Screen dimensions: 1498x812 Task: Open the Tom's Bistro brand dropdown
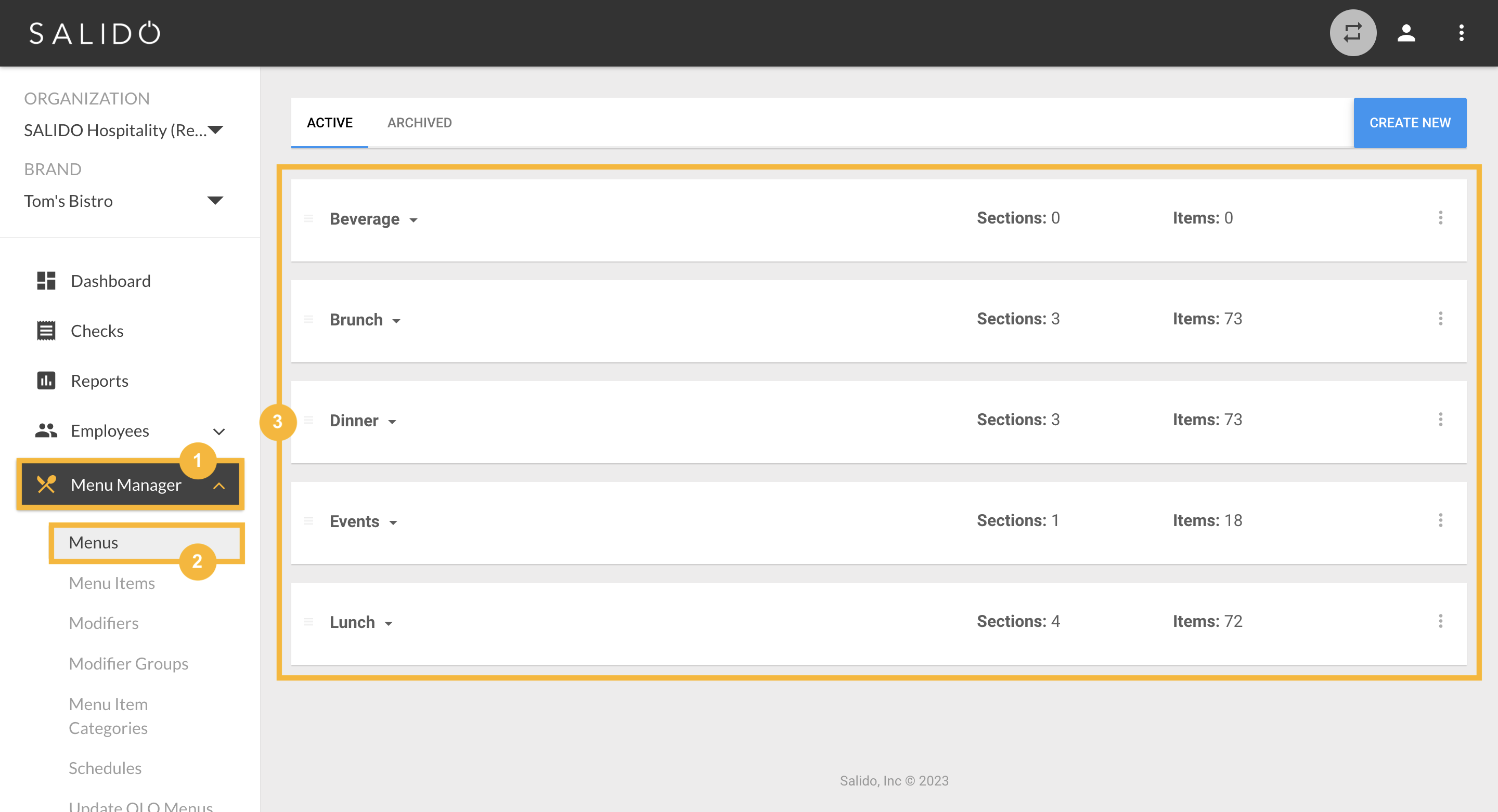(215, 200)
